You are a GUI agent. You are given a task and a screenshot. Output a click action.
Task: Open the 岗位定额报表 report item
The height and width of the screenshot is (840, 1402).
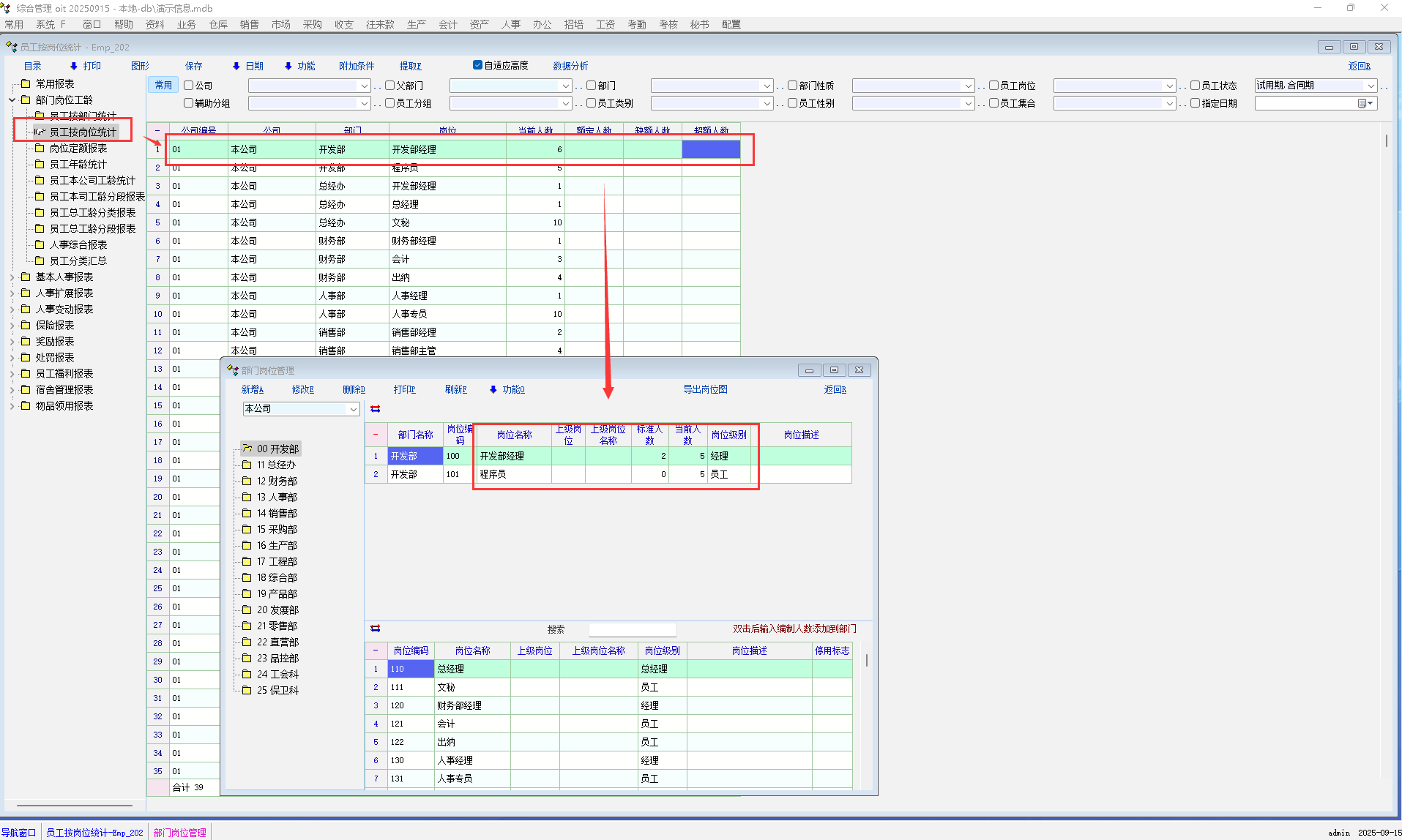point(78,148)
